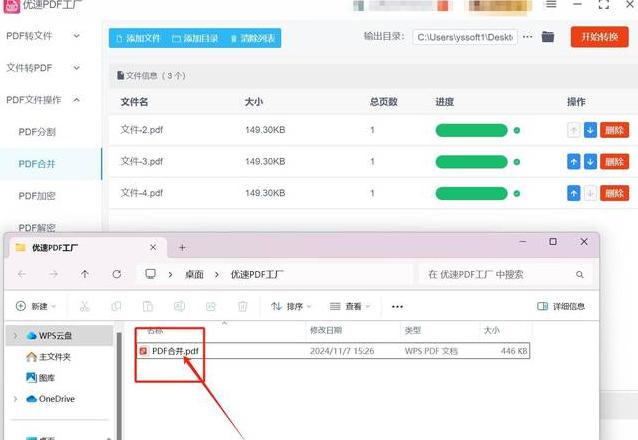Go forward in File Explorer
The width and height of the screenshot is (638, 440).
[x=54, y=274]
